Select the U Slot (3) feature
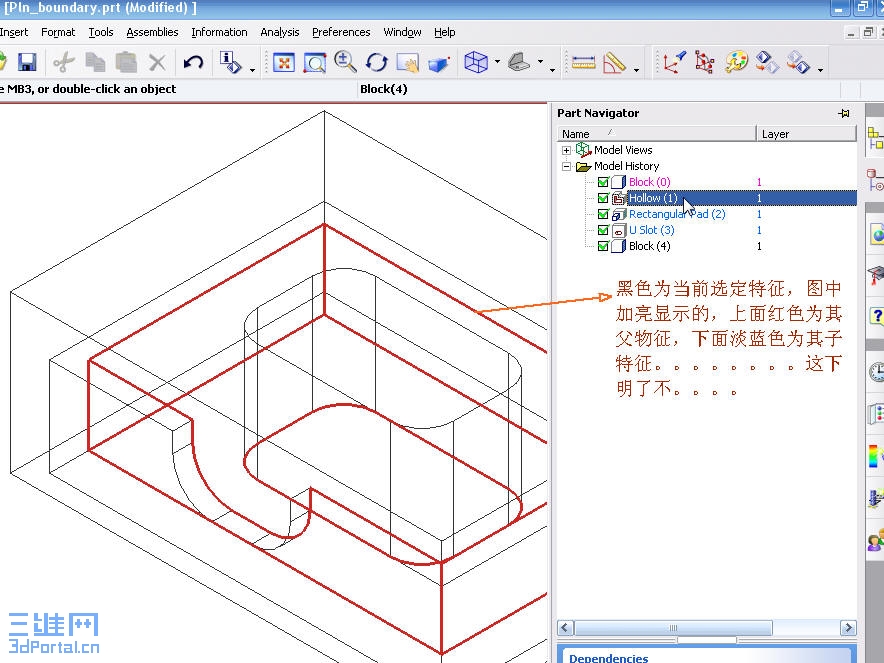Viewport: 884px width, 663px height. tap(651, 230)
